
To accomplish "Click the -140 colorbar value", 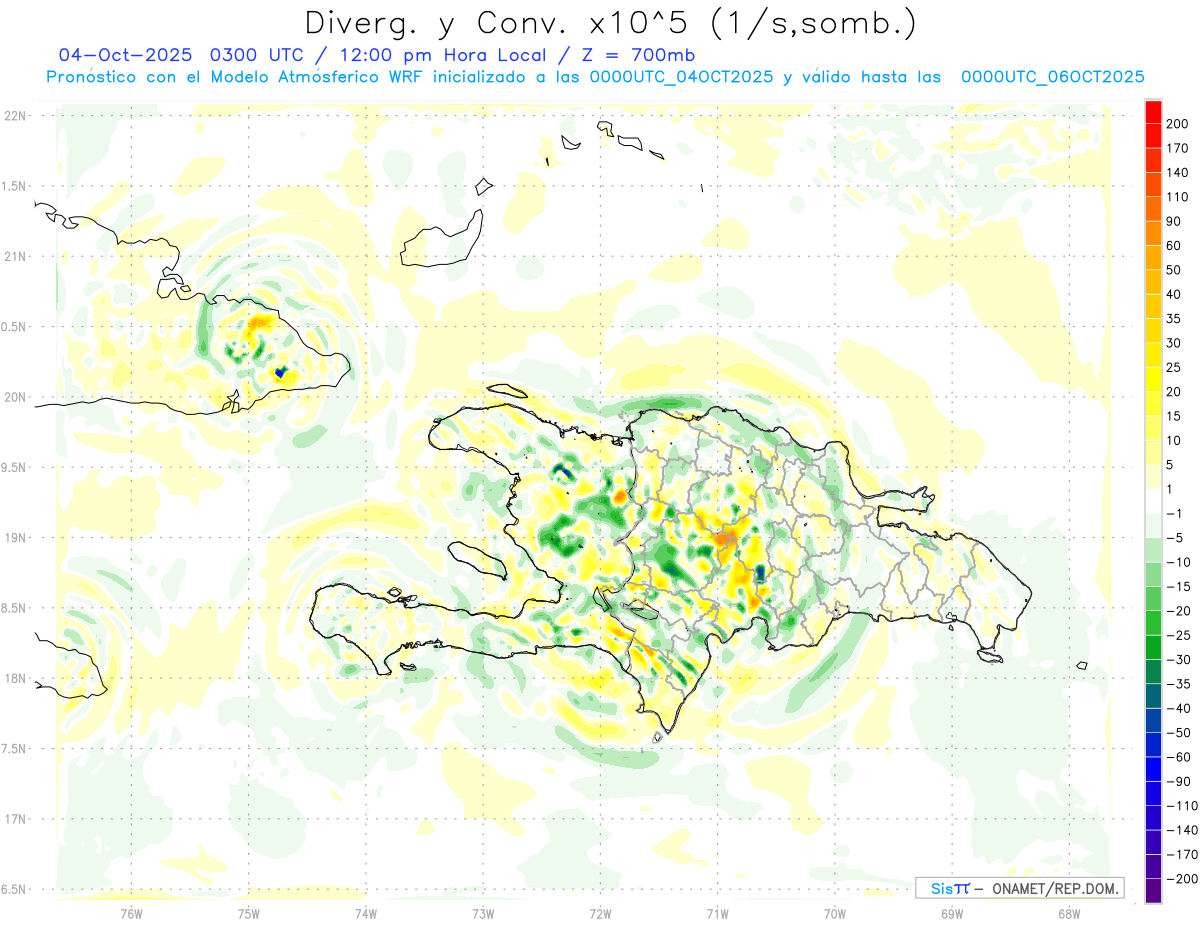I will pyautogui.click(x=1181, y=830).
